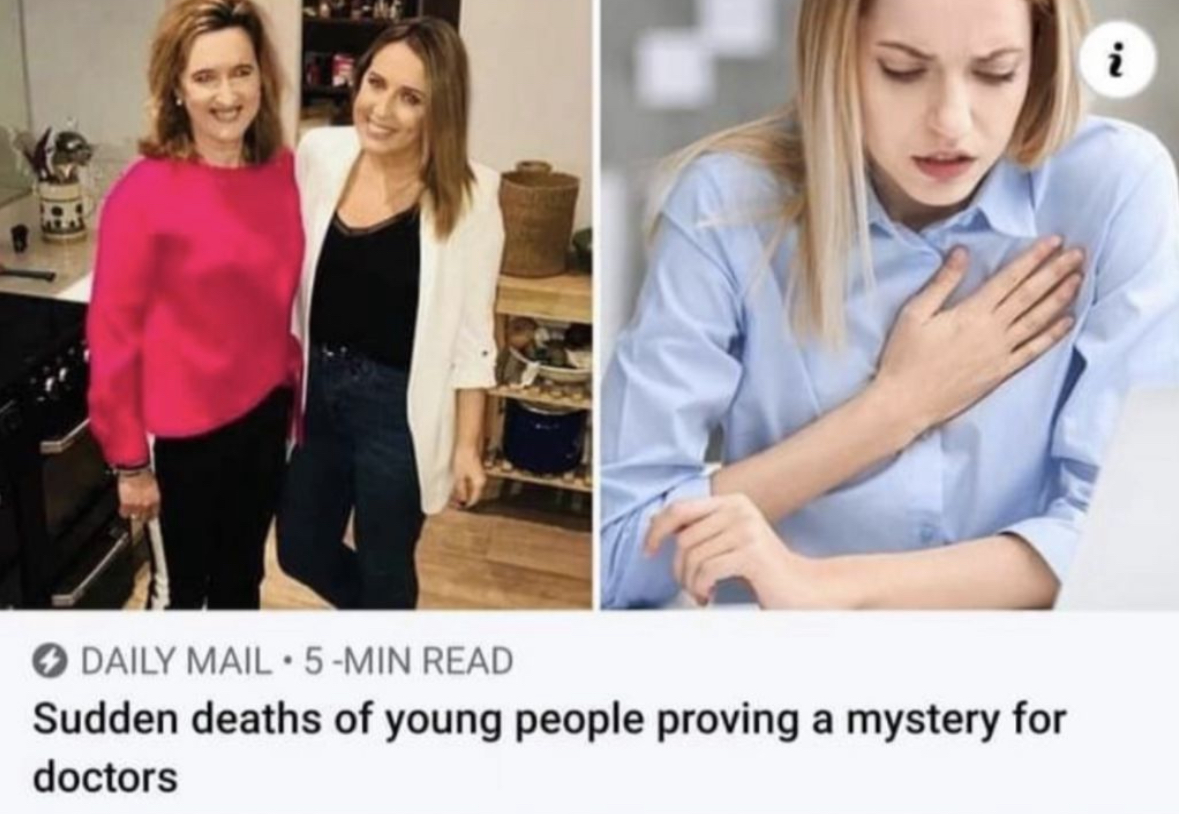1179x814 pixels.
Task: Click the info icon on the right photo
Action: [x=1118, y=62]
